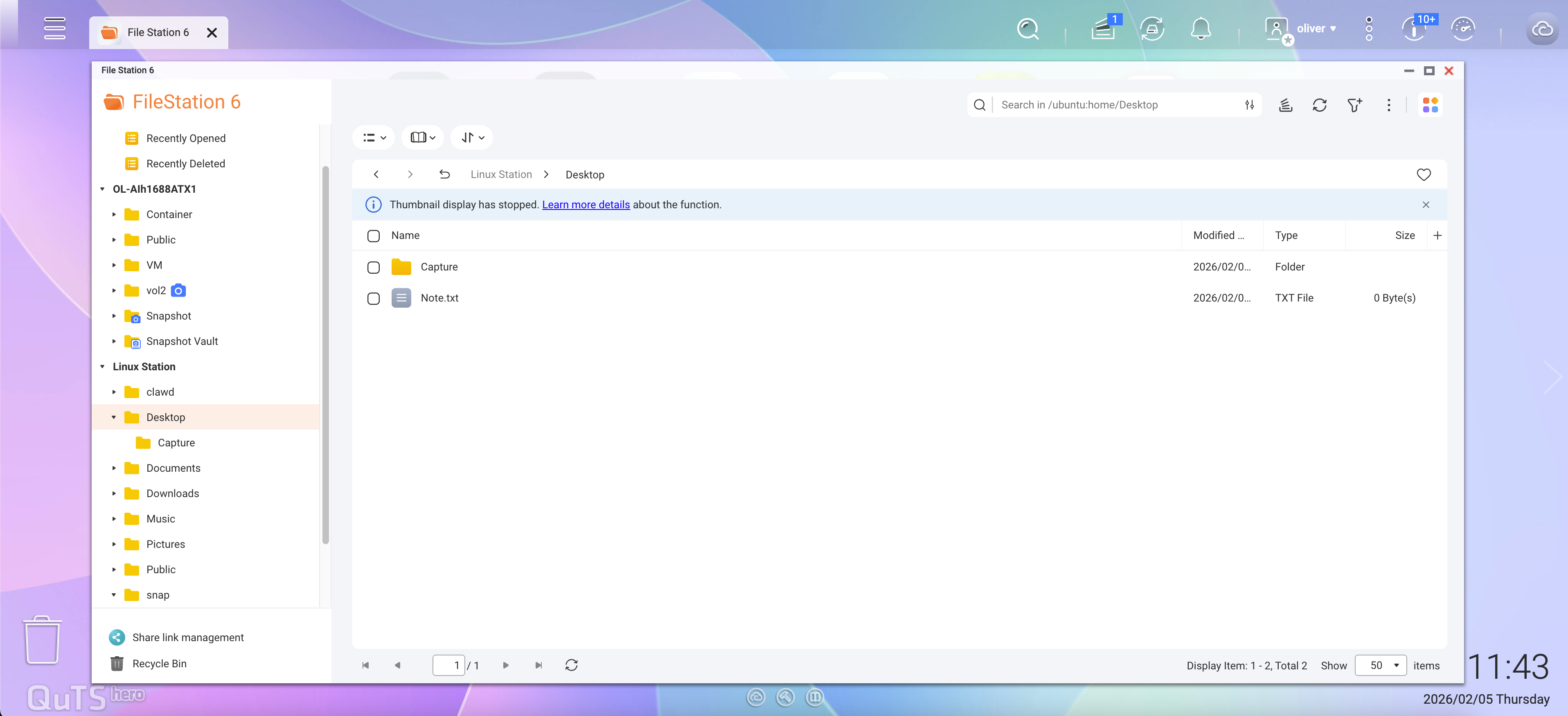
Task: Click vol2 snapshot camera icon
Action: tap(178, 290)
